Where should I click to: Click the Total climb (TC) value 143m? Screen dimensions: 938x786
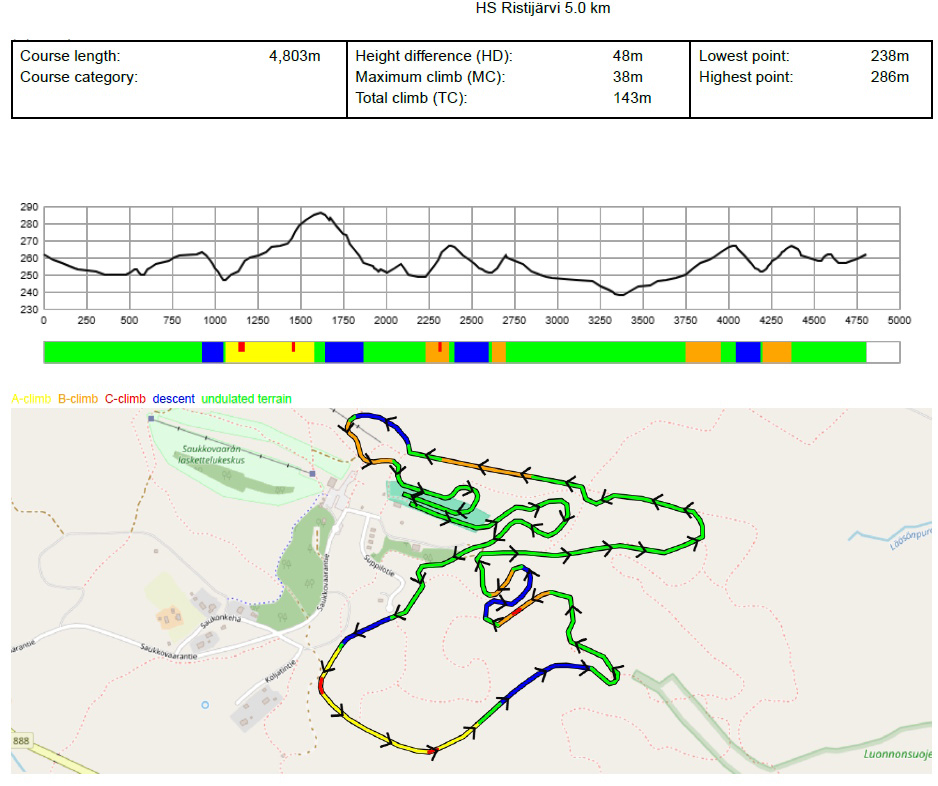632,98
